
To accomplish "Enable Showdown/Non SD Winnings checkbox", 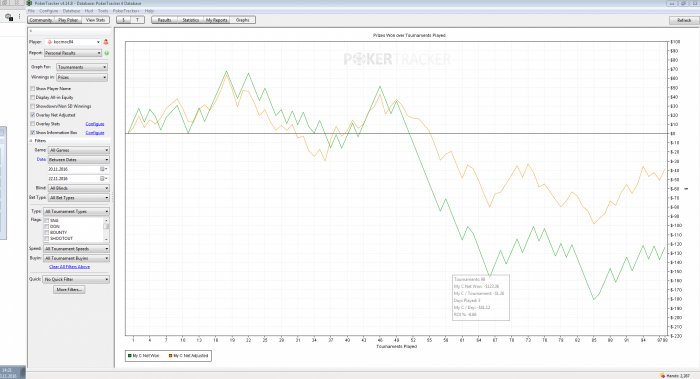I will (32, 106).
